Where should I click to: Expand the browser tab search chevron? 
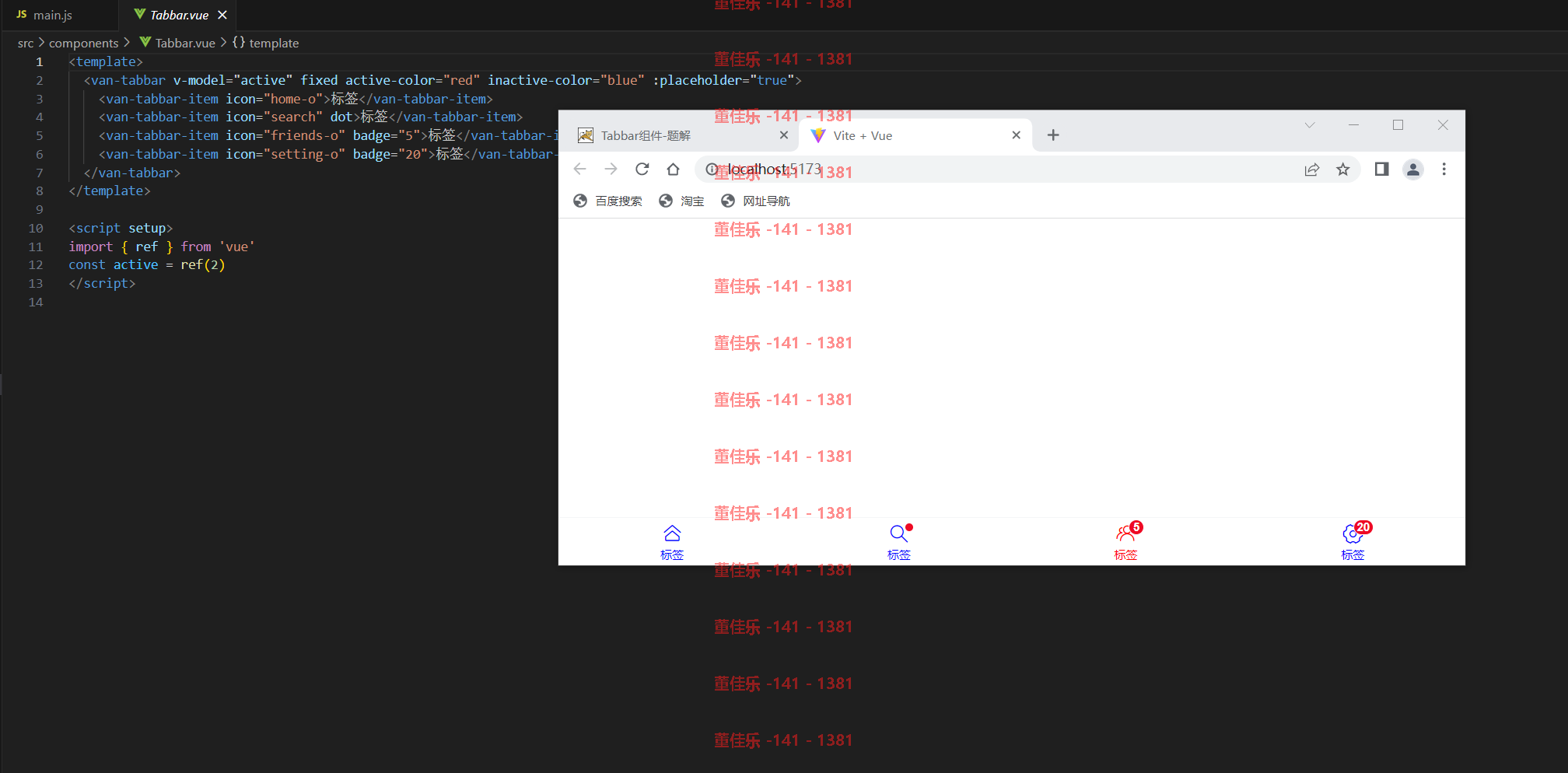1310,125
